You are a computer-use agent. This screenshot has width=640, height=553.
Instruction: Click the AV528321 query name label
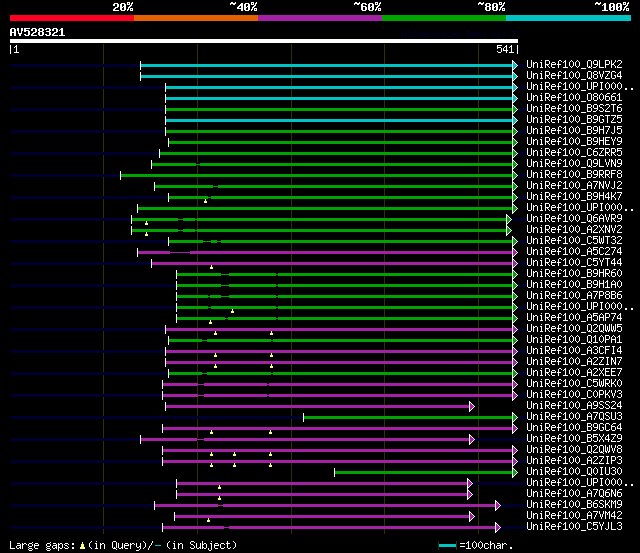pos(37,32)
